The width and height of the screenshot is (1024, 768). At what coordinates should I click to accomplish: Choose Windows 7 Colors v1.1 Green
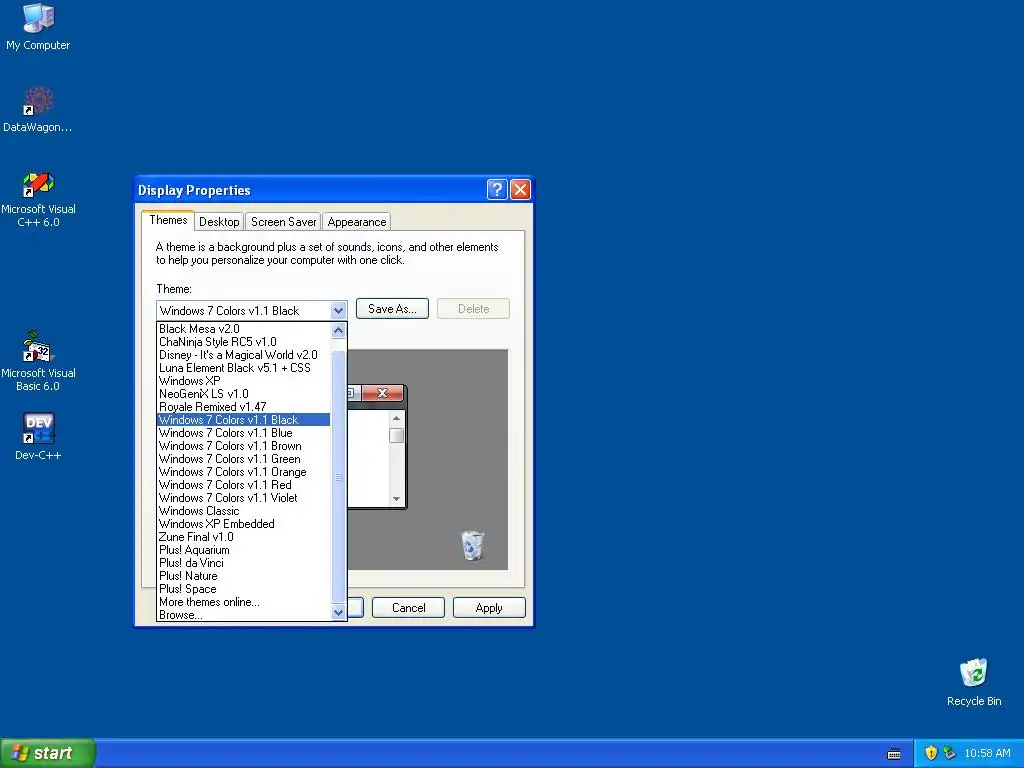pyautogui.click(x=244, y=459)
